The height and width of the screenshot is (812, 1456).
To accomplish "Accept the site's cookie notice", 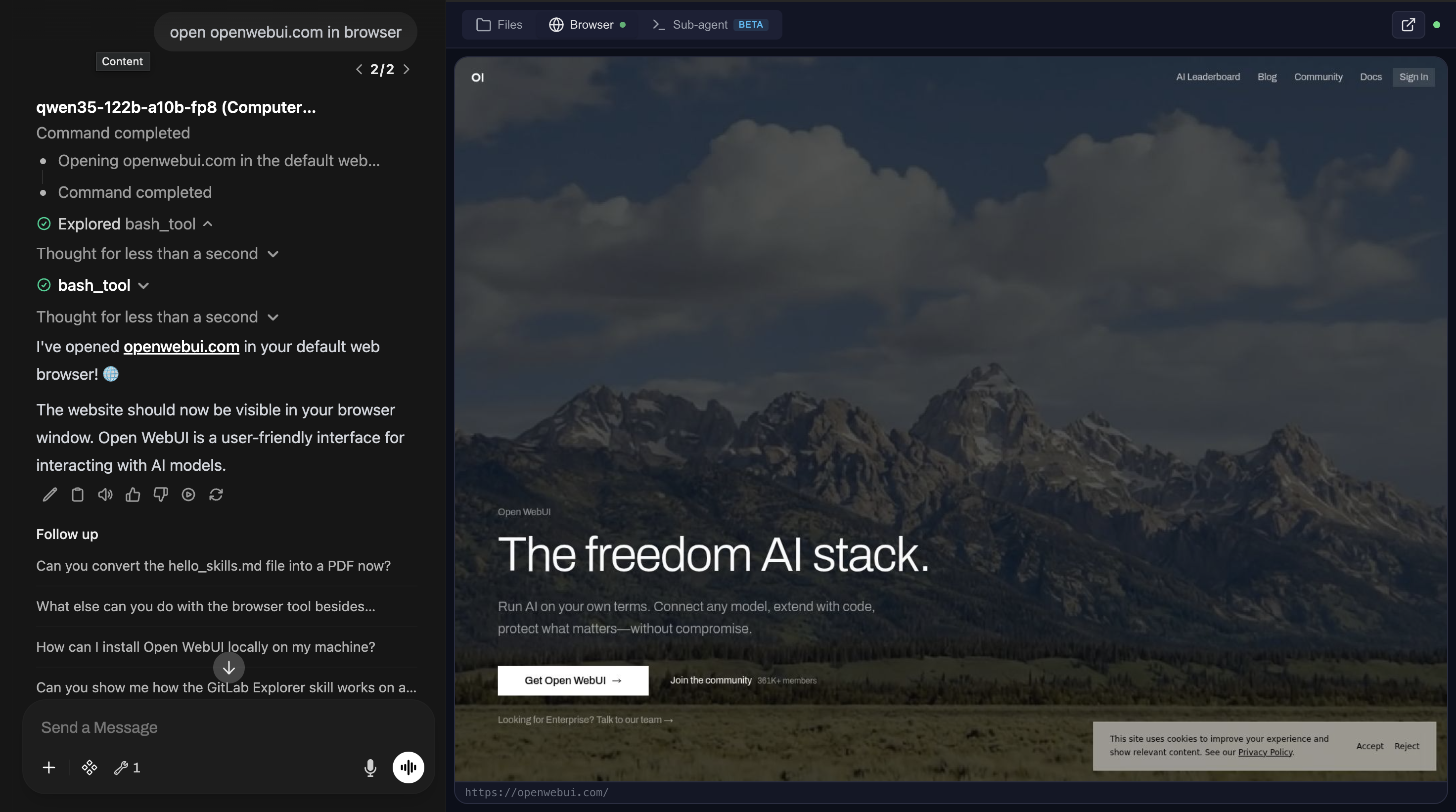I will click(x=1370, y=746).
